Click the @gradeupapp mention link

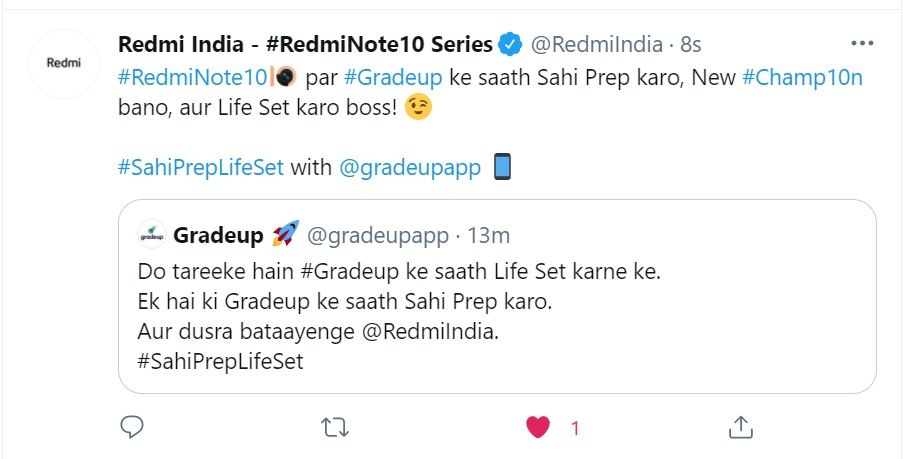pos(411,167)
